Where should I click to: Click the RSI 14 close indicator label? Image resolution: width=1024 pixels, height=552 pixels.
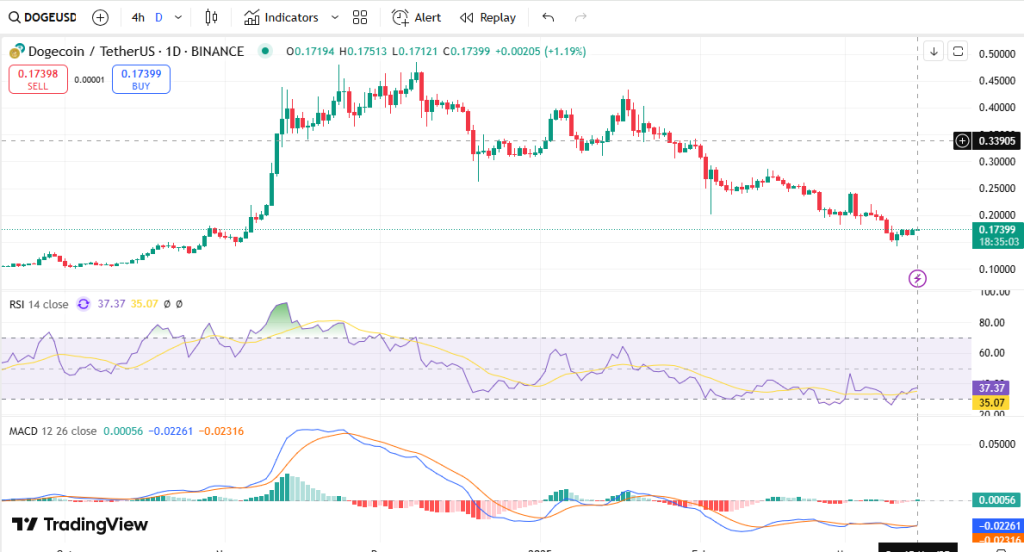[39, 304]
